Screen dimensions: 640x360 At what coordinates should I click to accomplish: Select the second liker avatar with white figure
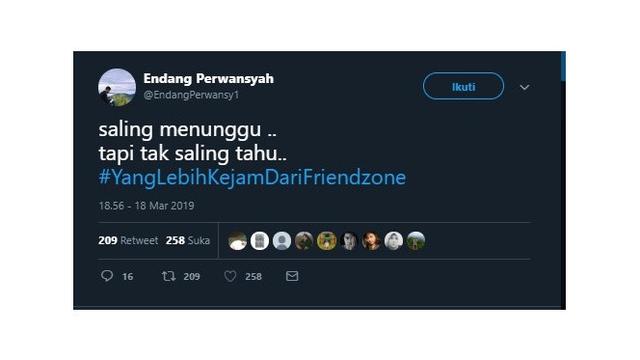pos(260,241)
